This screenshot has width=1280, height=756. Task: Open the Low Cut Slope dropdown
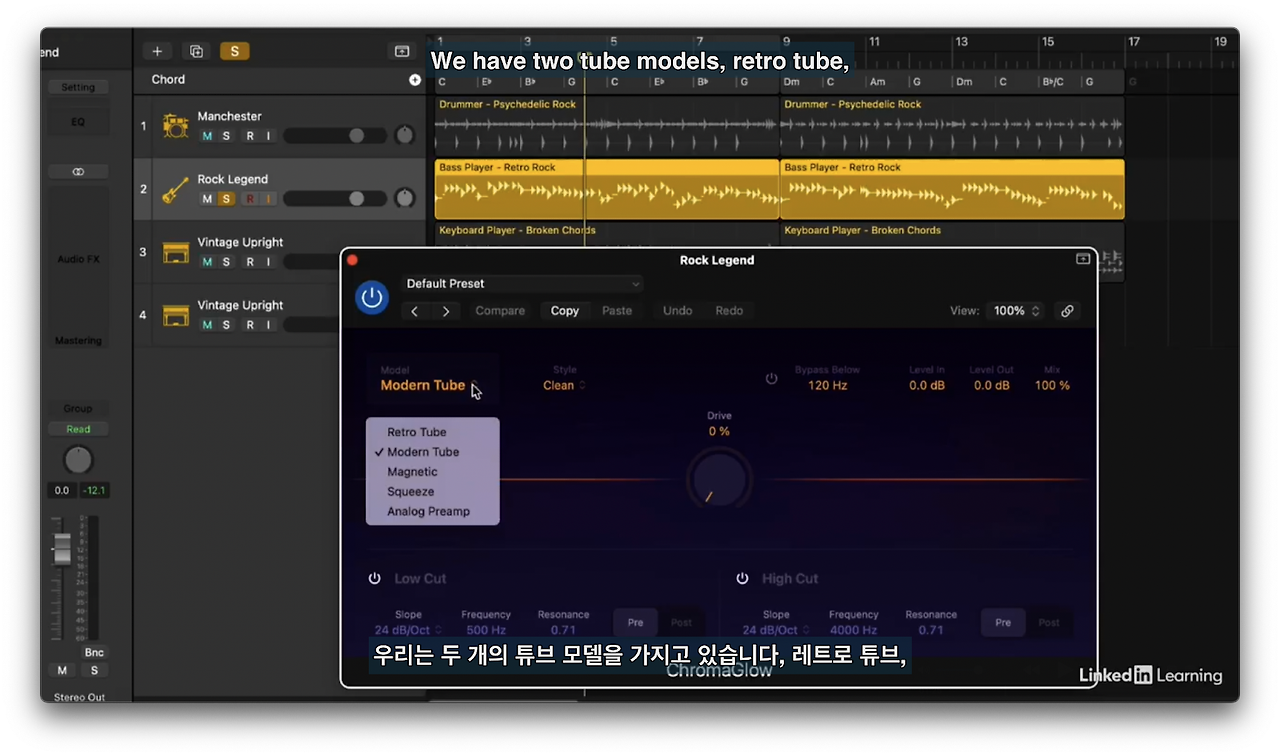pos(408,631)
